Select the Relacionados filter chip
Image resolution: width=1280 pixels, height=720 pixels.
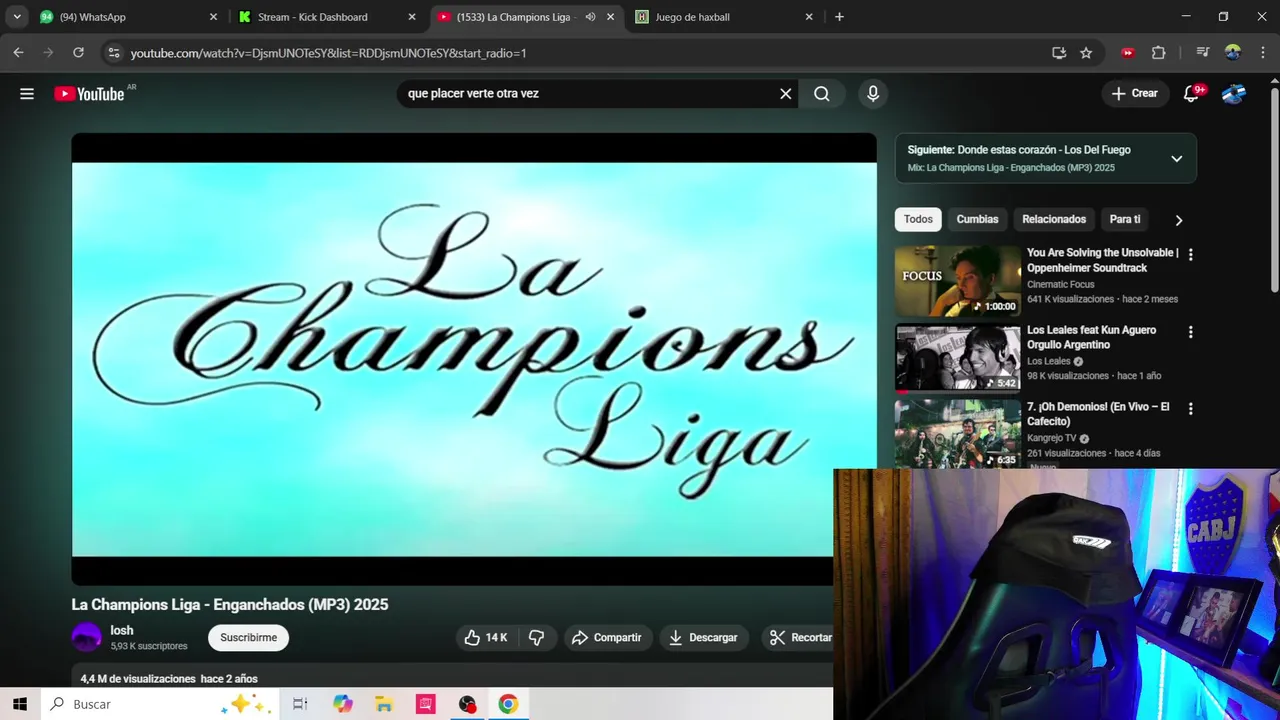(x=1054, y=219)
